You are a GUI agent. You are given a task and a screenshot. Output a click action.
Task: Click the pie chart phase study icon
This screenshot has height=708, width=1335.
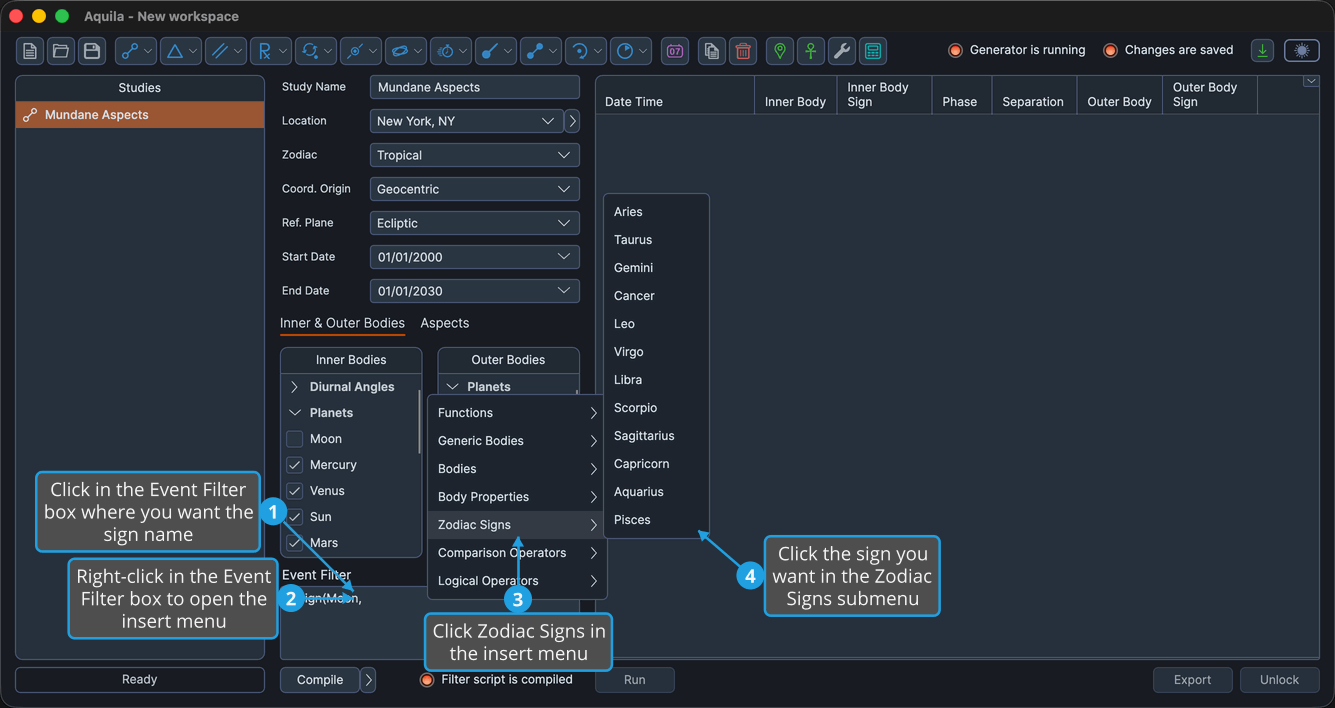[624, 51]
